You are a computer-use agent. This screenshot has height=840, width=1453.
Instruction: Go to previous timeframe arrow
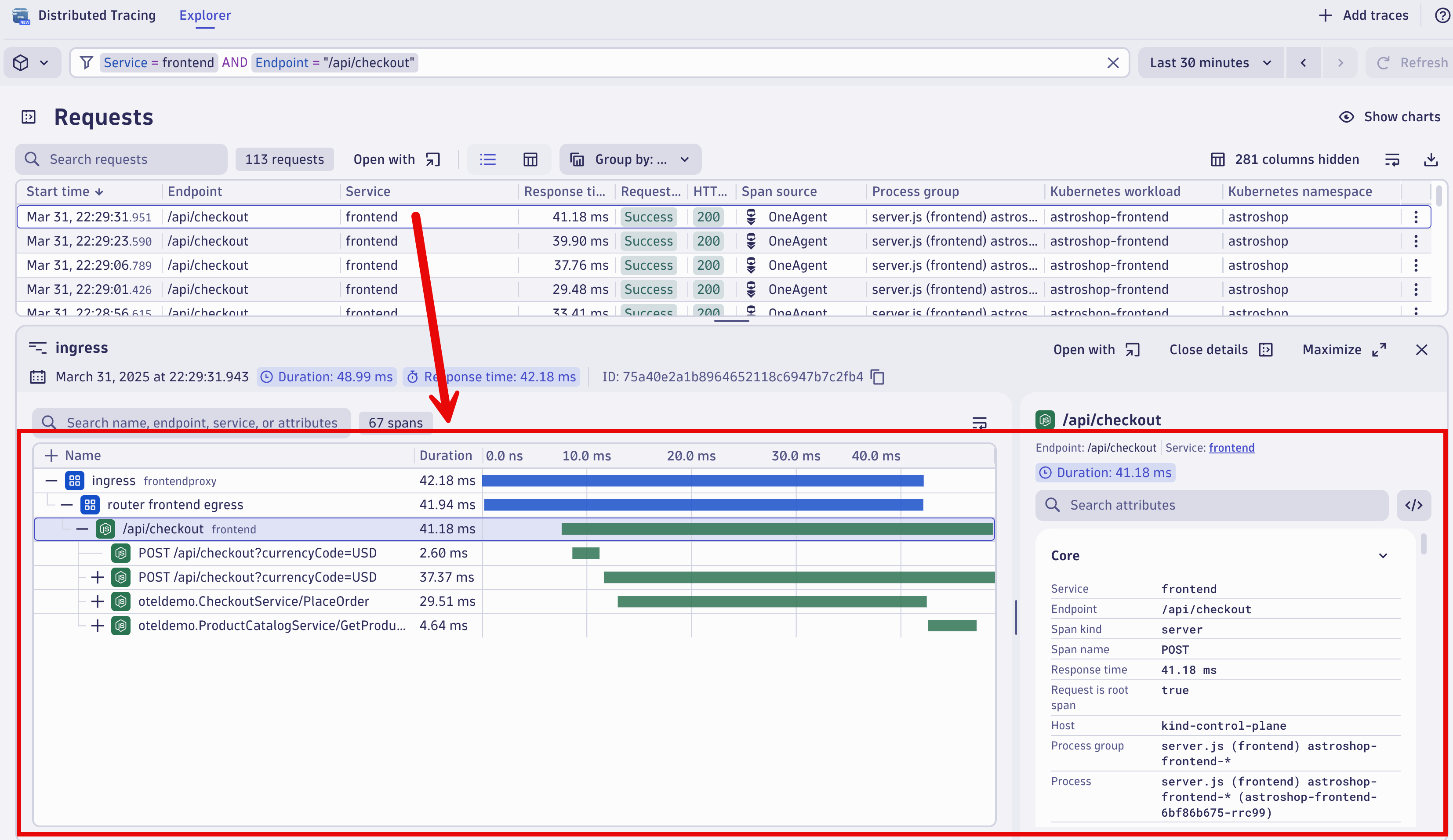(1303, 62)
